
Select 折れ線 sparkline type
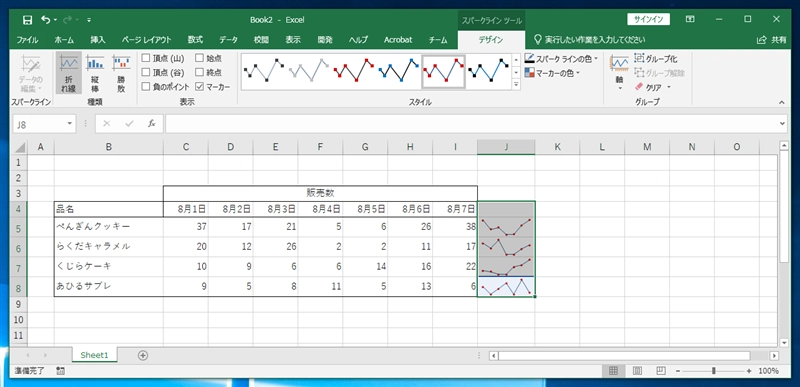point(68,73)
